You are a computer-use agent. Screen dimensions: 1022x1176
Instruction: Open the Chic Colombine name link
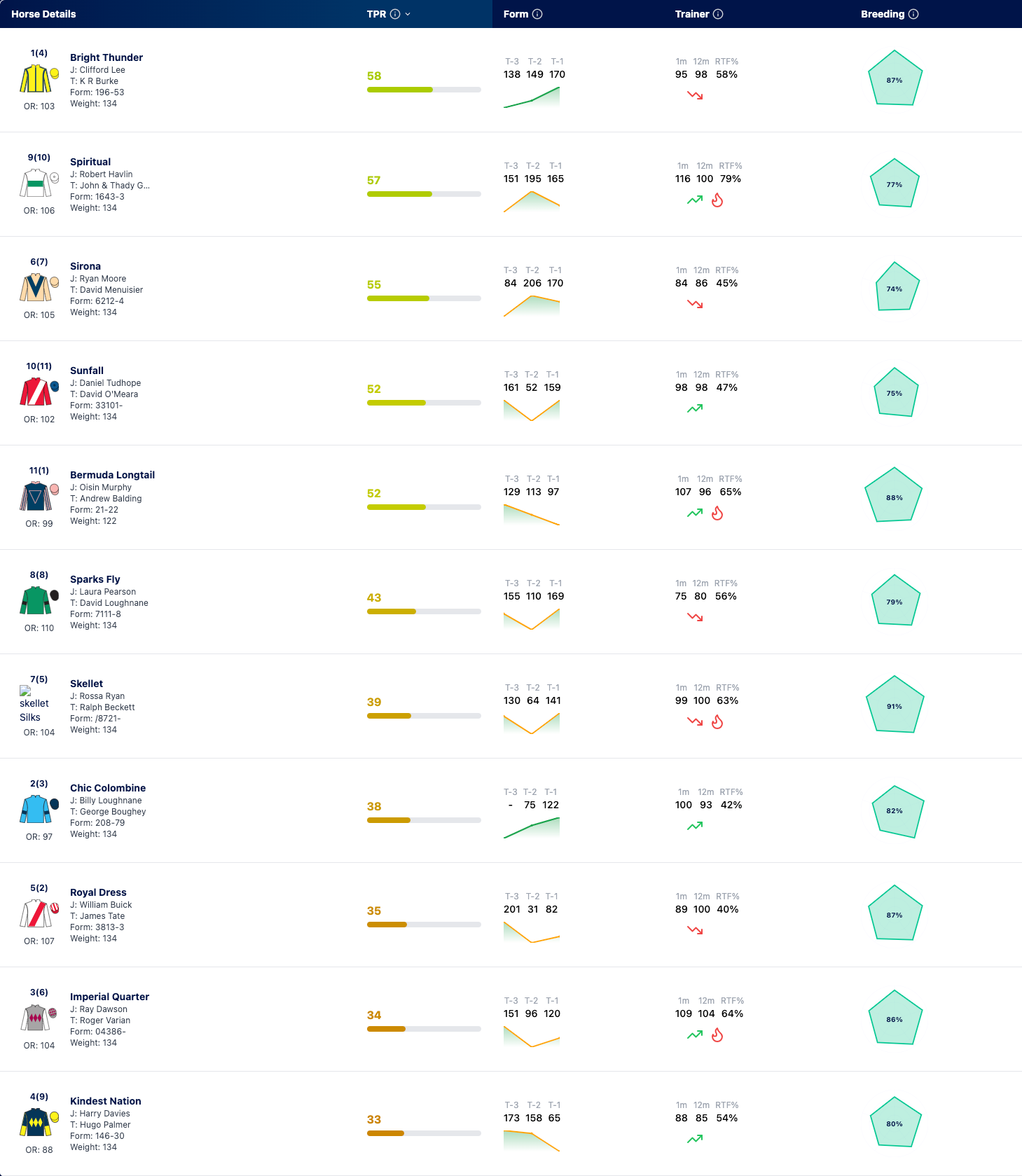point(108,788)
